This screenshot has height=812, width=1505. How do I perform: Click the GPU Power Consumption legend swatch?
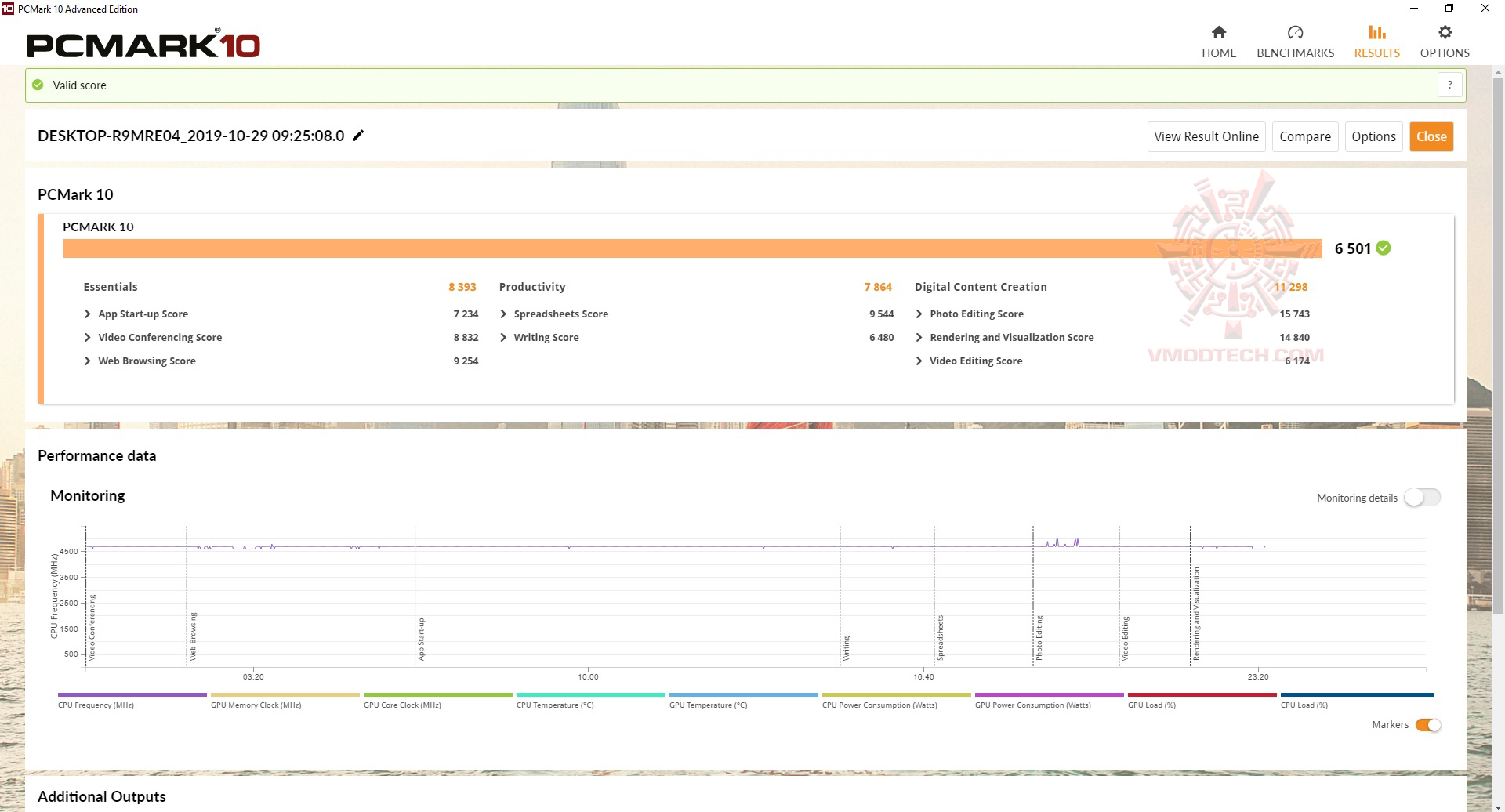click(1049, 694)
